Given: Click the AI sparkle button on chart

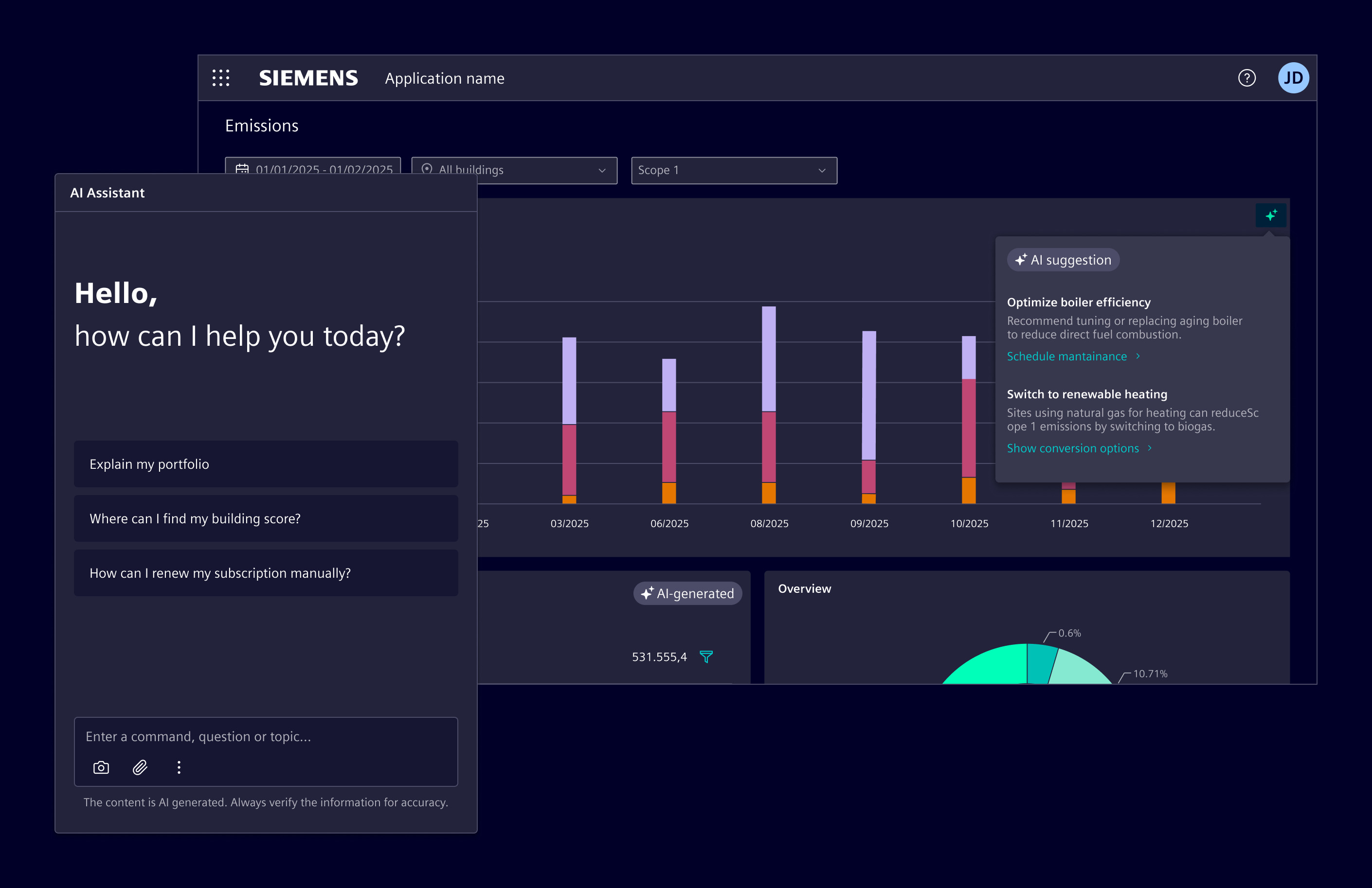Looking at the screenshot, I should point(1270,215).
